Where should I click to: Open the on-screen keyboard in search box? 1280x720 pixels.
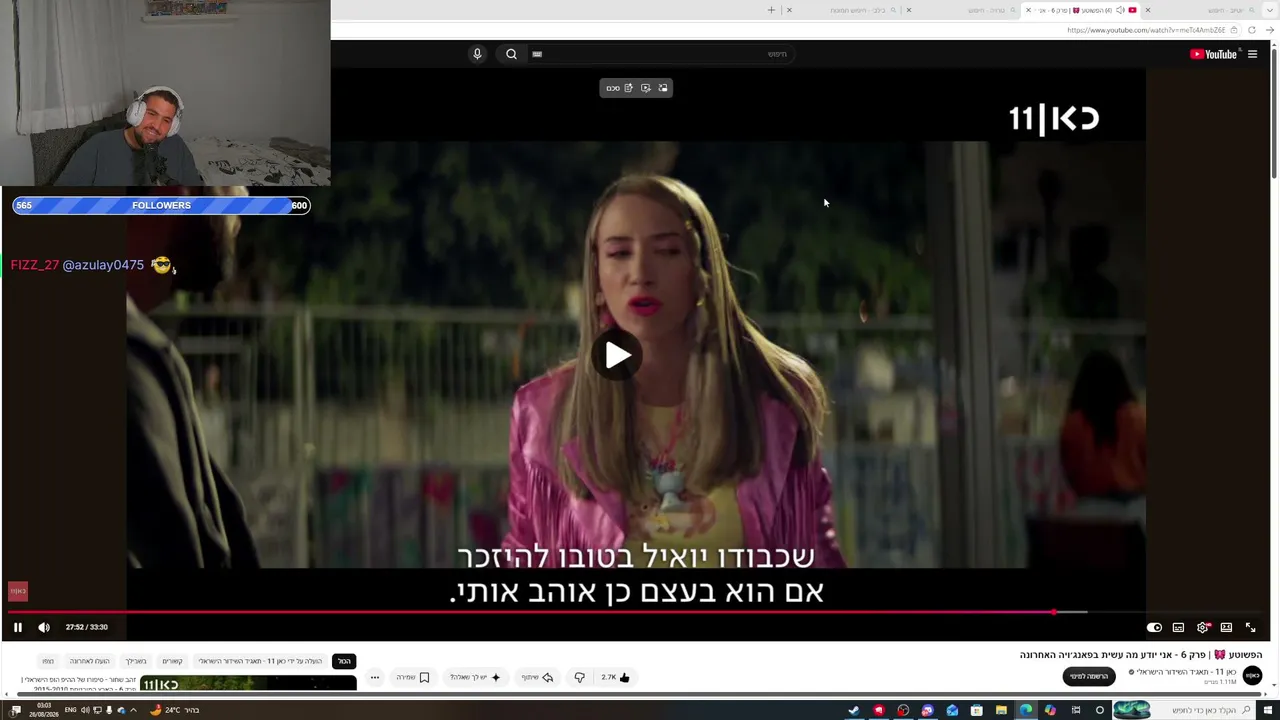point(537,54)
